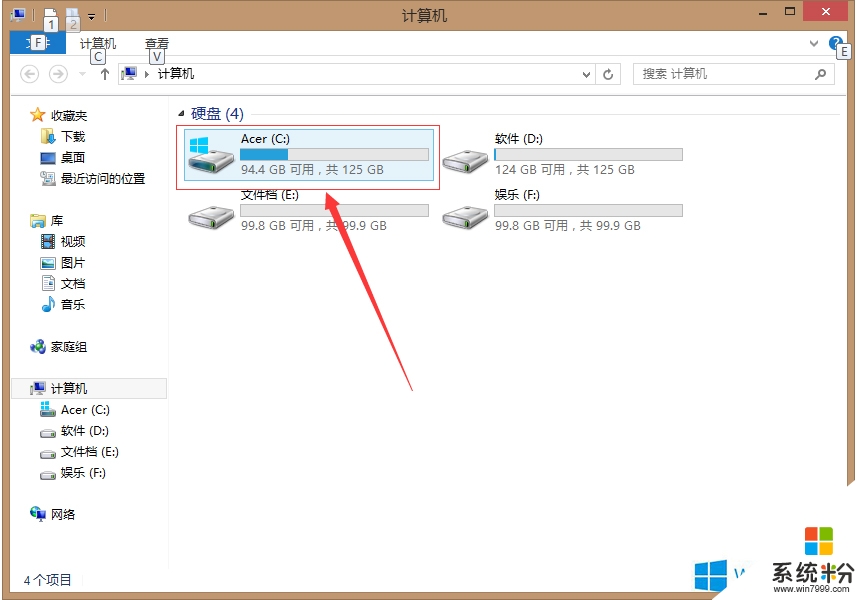Collapse the 硬盘 (4) group

click(x=181, y=114)
